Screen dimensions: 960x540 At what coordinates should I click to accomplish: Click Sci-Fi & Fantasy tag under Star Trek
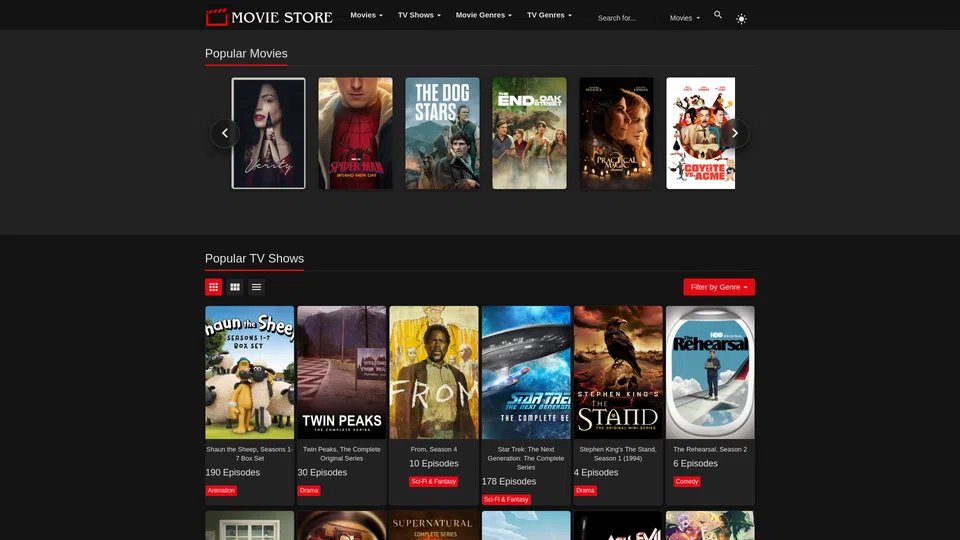point(506,500)
